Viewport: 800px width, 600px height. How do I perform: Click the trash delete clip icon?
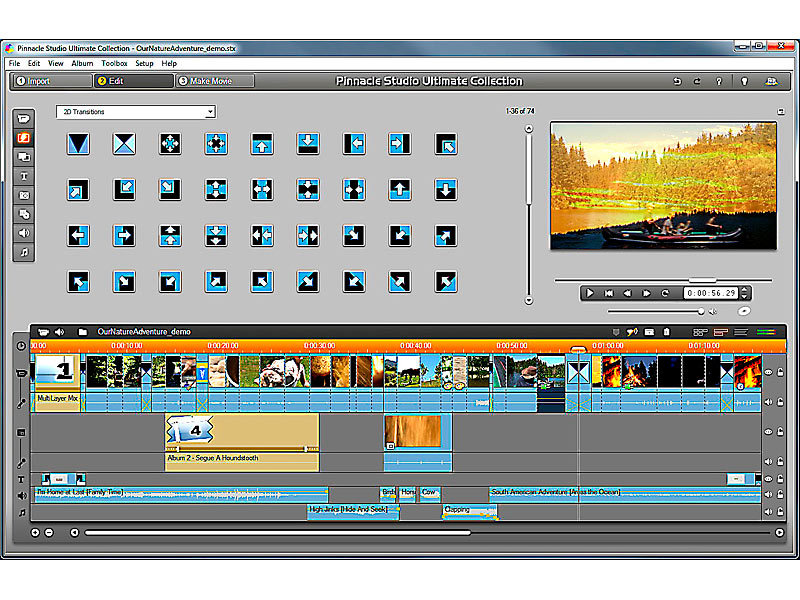pyautogui.click(x=666, y=332)
